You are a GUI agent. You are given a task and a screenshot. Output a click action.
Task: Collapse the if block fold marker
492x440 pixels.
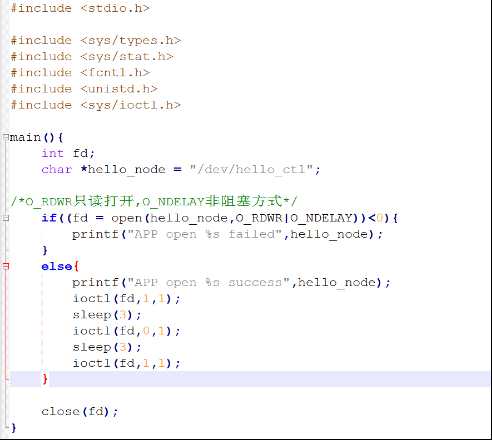pos(6,218)
